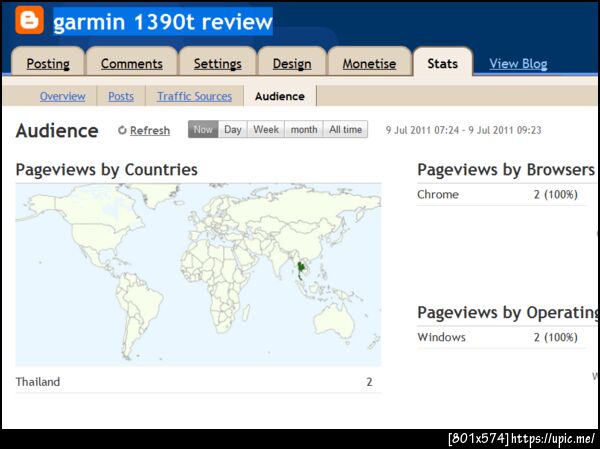Click the Pageviews by Browsers heading

[x=506, y=170]
